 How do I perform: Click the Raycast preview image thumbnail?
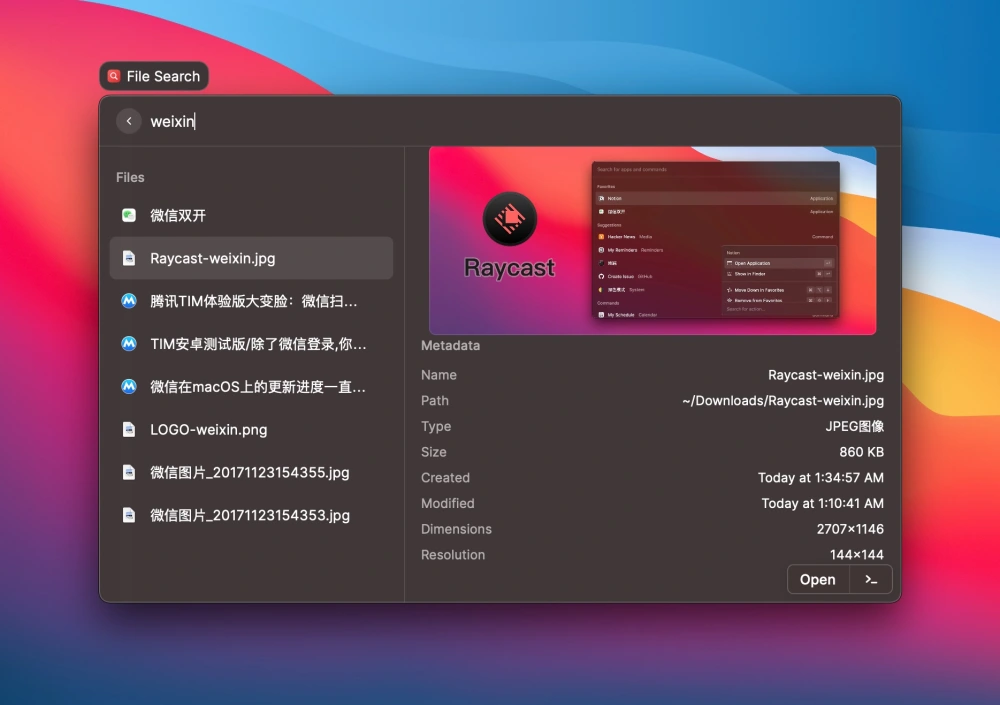point(652,241)
